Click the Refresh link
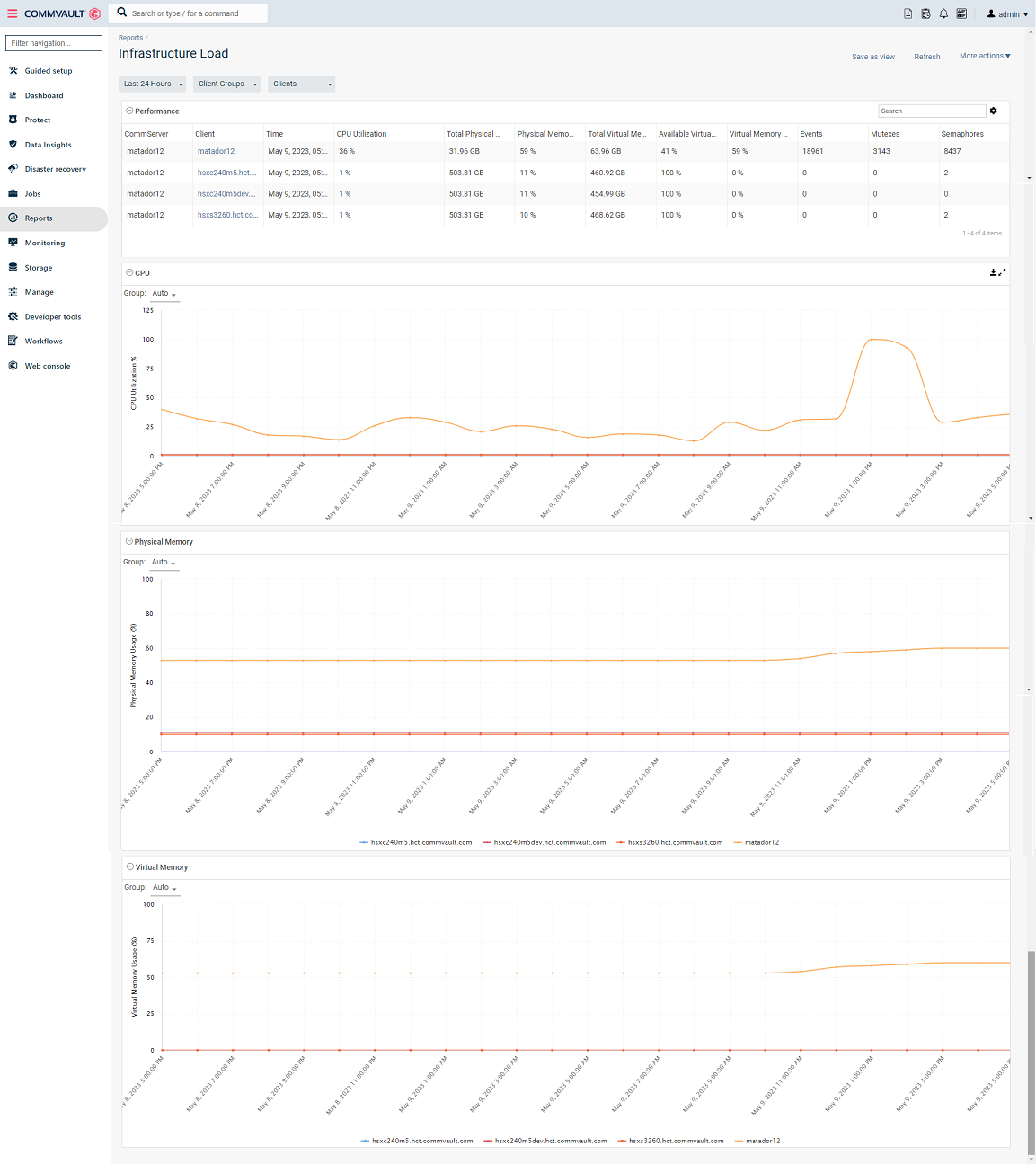This screenshot has height=1164, width=1036. 926,56
